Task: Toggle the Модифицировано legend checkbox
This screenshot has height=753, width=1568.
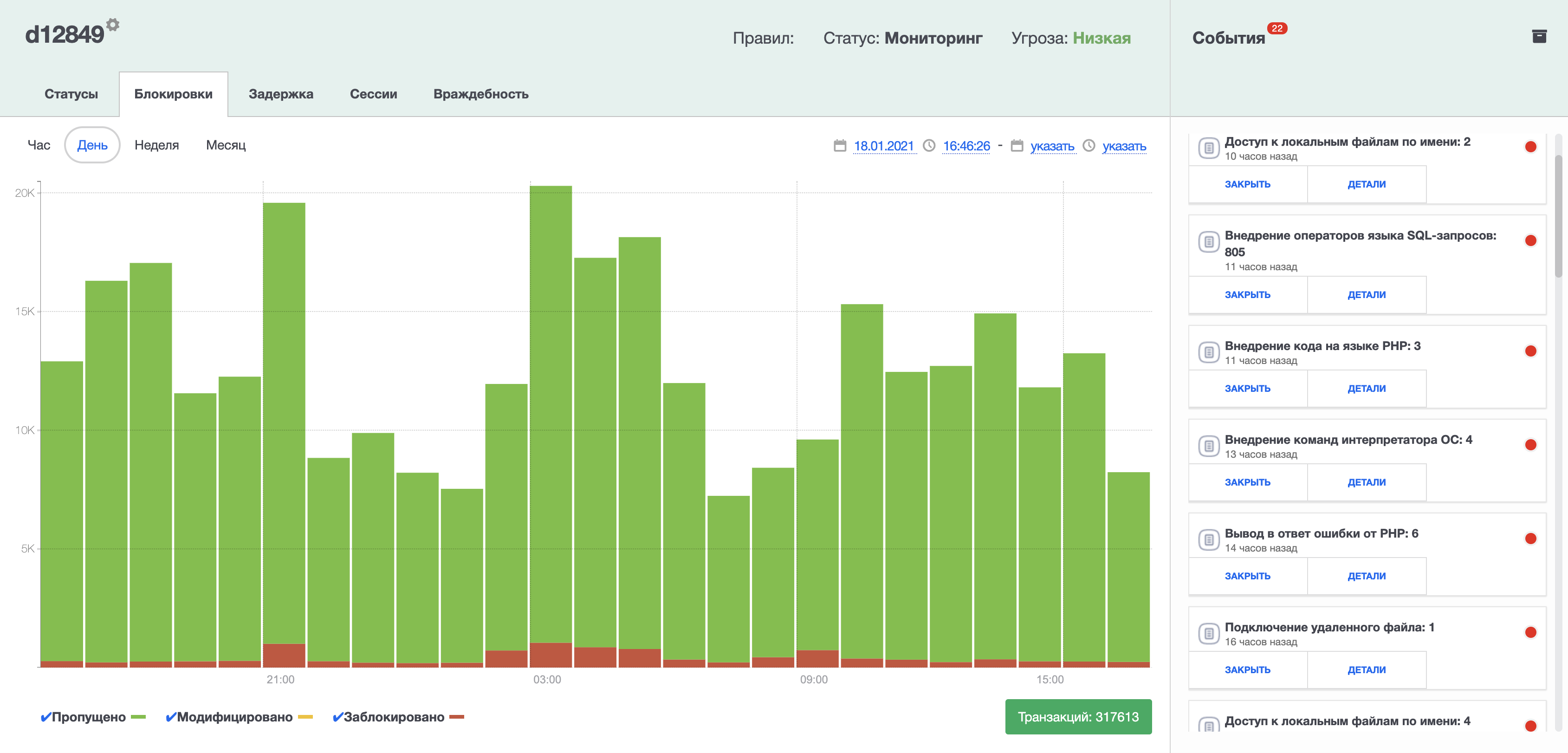Action: click(170, 717)
